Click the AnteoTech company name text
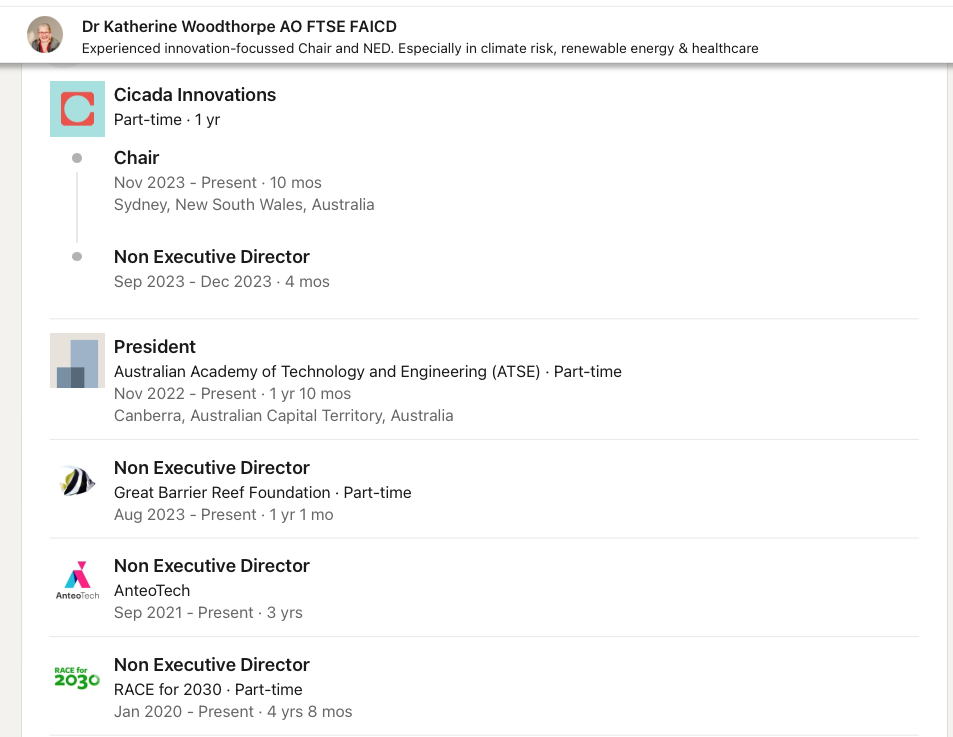This screenshot has height=737, width=953. (152, 591)
